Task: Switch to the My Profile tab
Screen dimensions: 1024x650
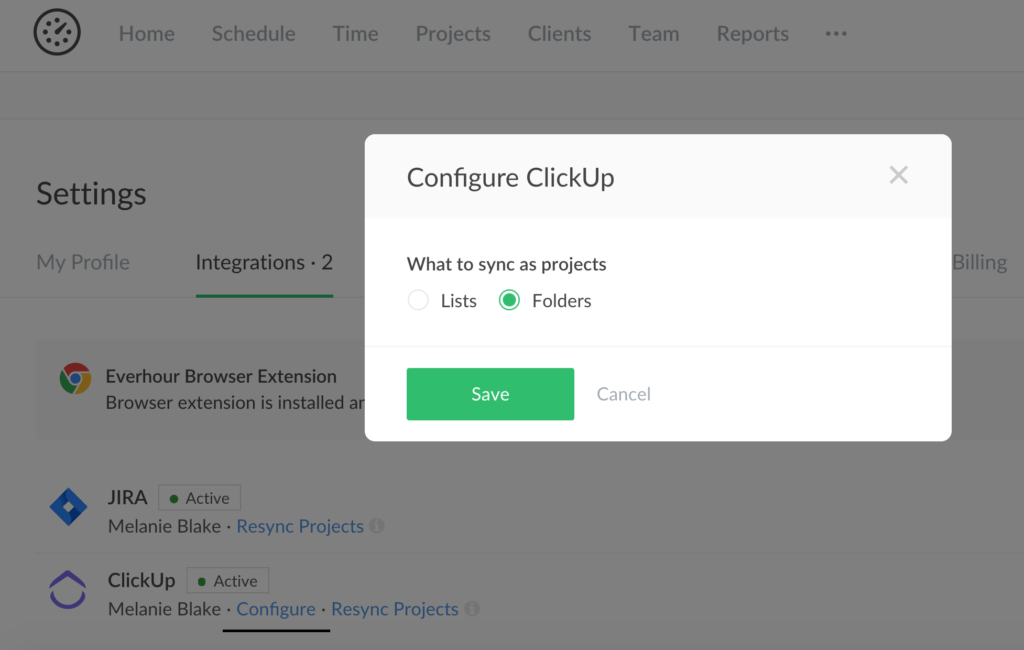Action: coord(83,262)
